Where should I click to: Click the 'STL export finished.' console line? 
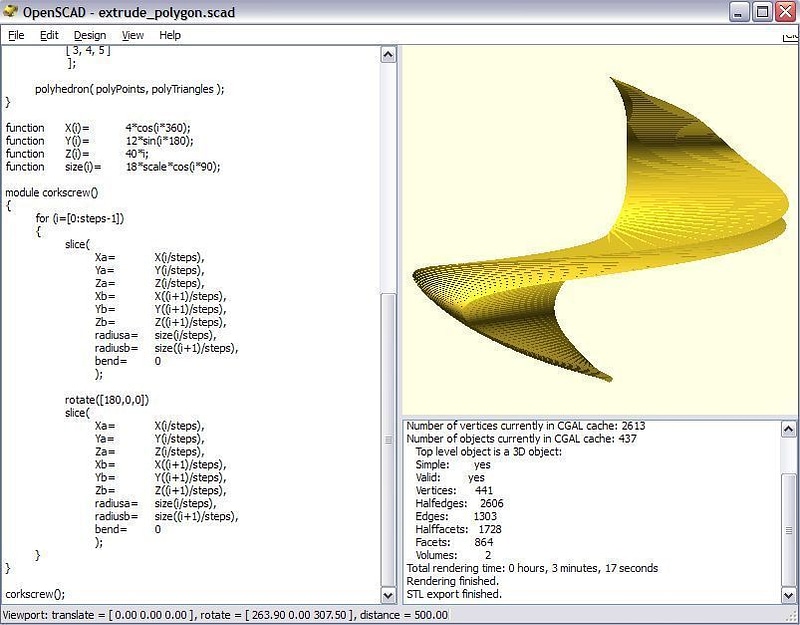[x=454, y=594]
